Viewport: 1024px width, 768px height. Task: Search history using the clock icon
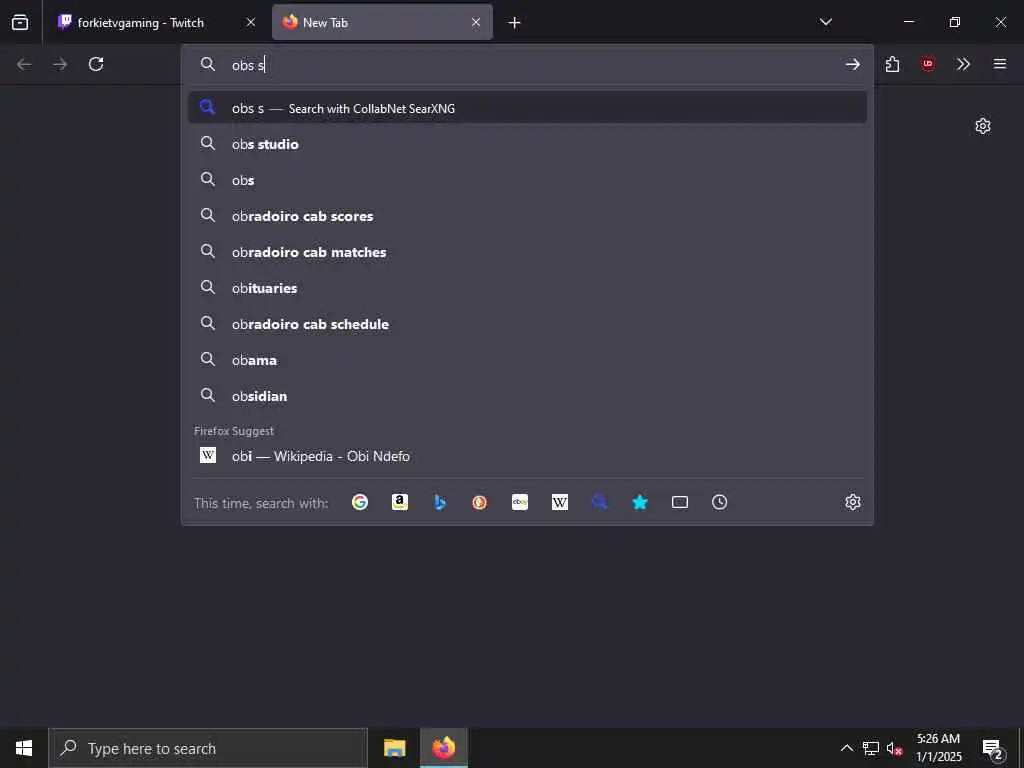(x=720, y=502)
